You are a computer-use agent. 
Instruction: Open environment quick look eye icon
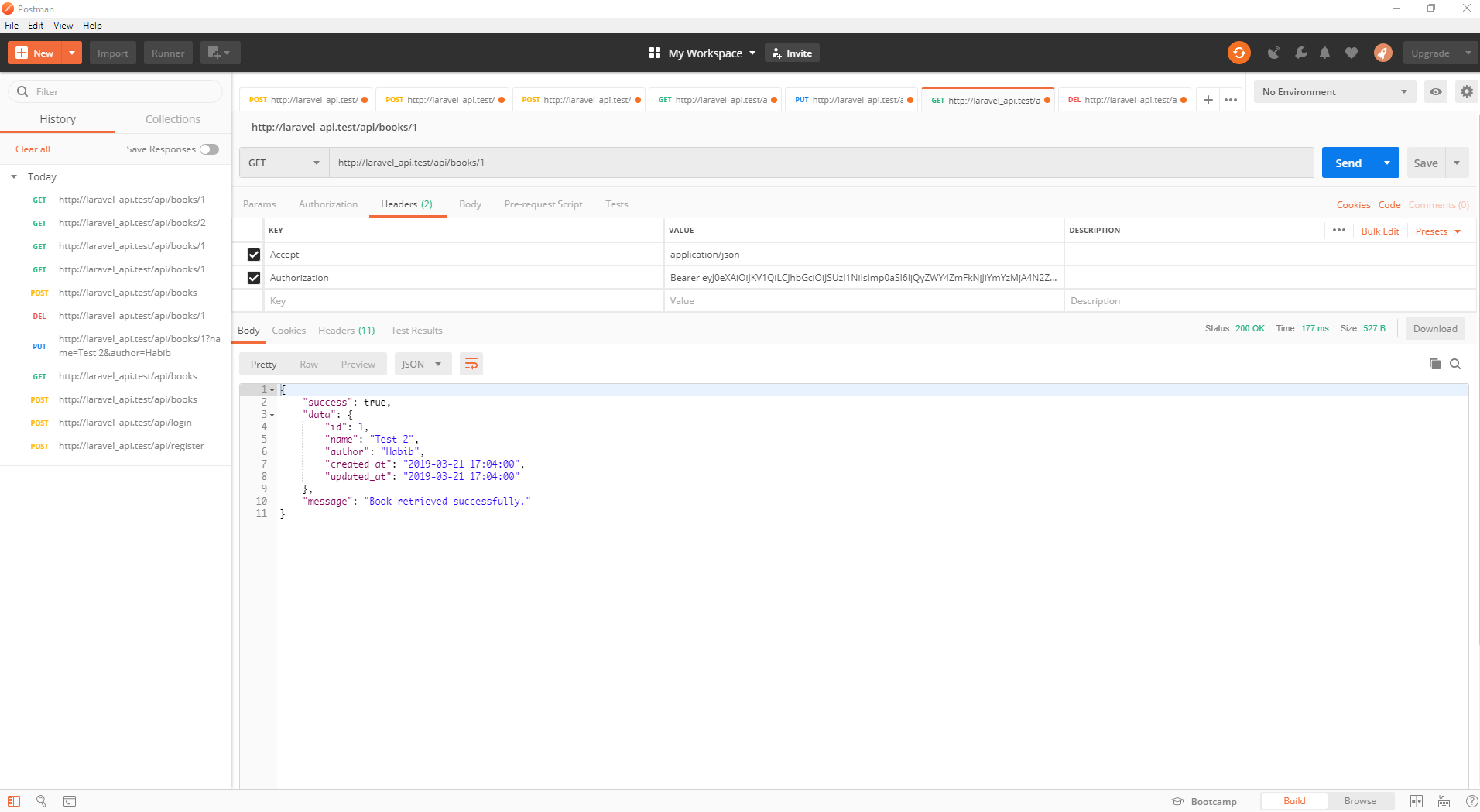(1436, 91)
